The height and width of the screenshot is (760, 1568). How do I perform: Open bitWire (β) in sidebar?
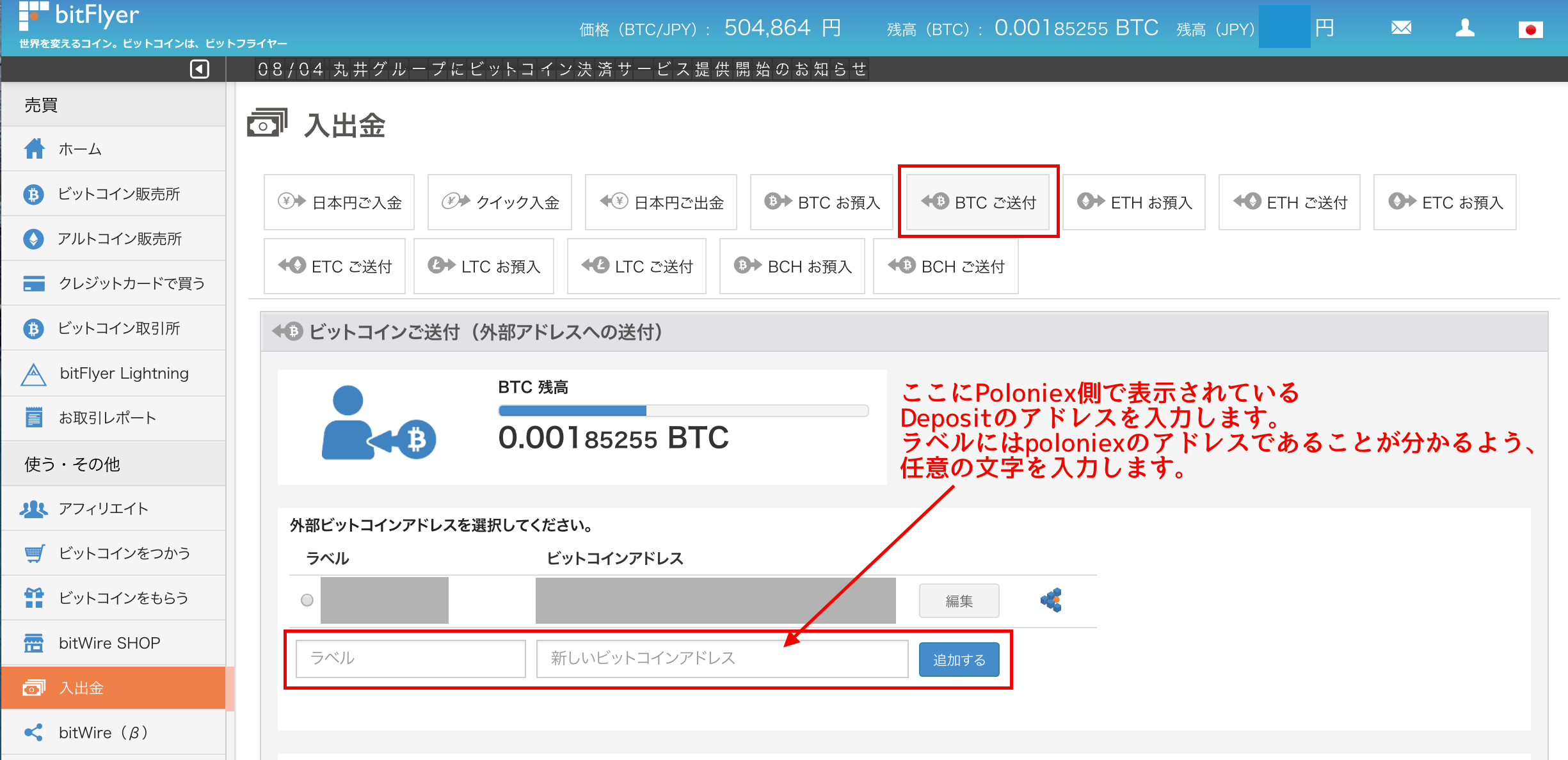coord(113,732)
